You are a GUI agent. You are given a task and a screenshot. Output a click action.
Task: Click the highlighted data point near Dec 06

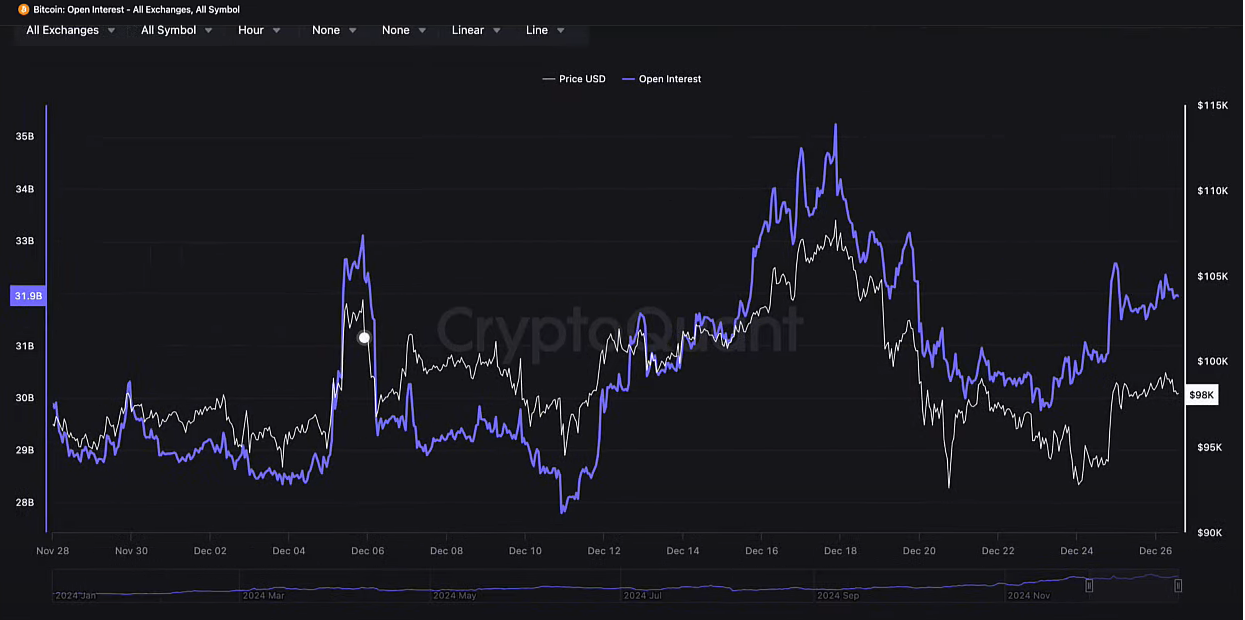[x=364, y=338]
